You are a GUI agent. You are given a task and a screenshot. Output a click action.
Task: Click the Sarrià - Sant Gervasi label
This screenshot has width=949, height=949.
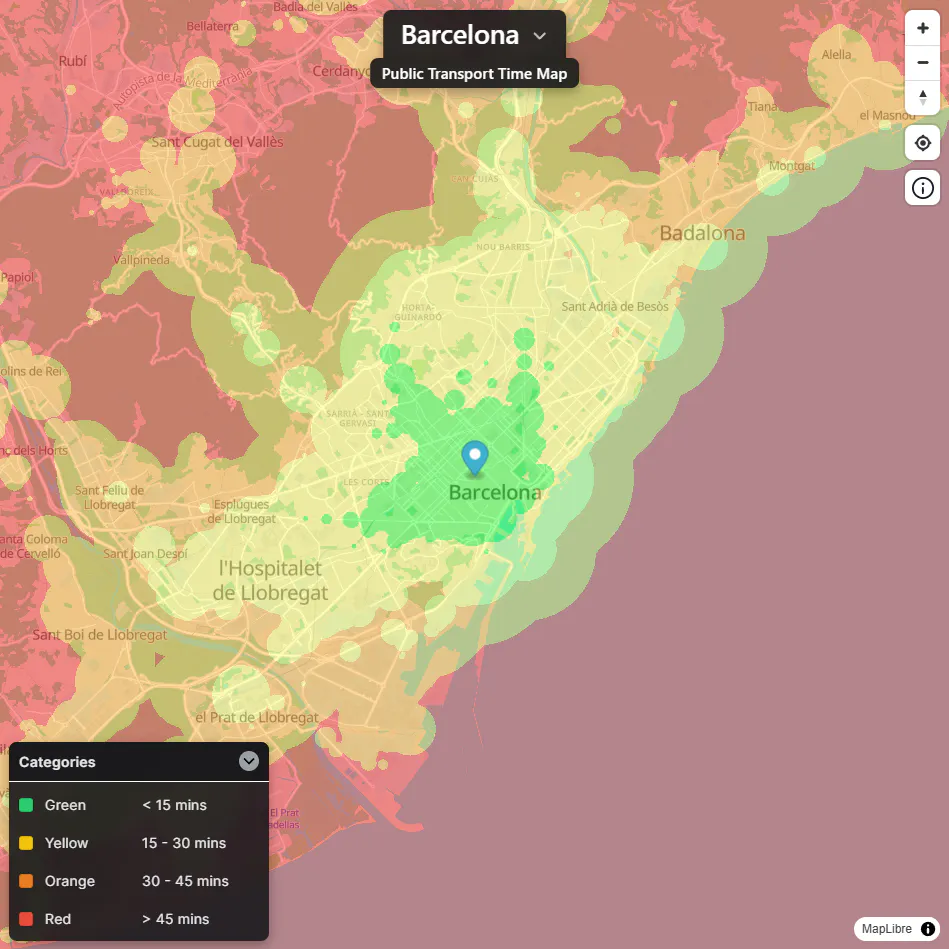[x=358, y=418]
